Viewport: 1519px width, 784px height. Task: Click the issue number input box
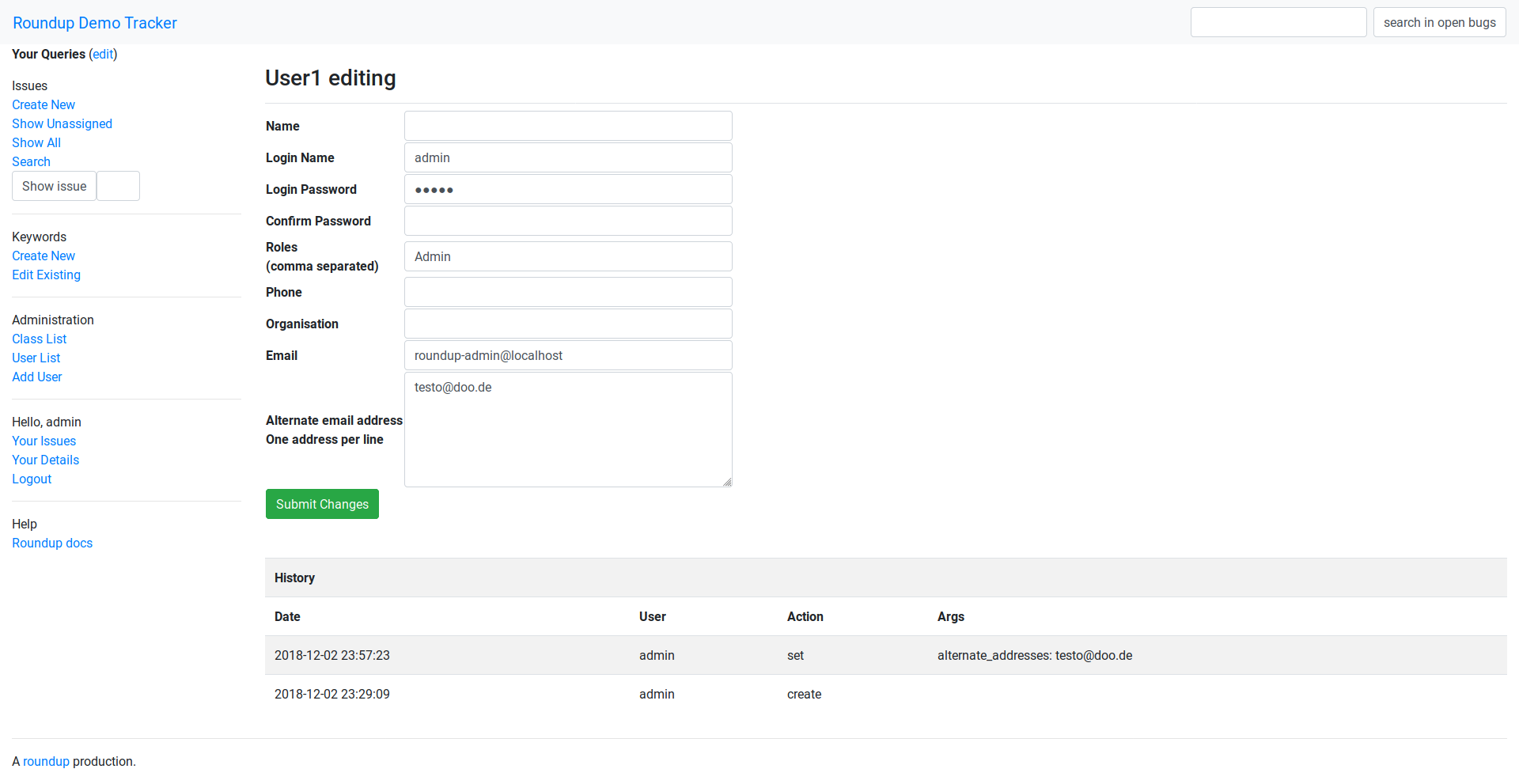[x=118, y=186]
